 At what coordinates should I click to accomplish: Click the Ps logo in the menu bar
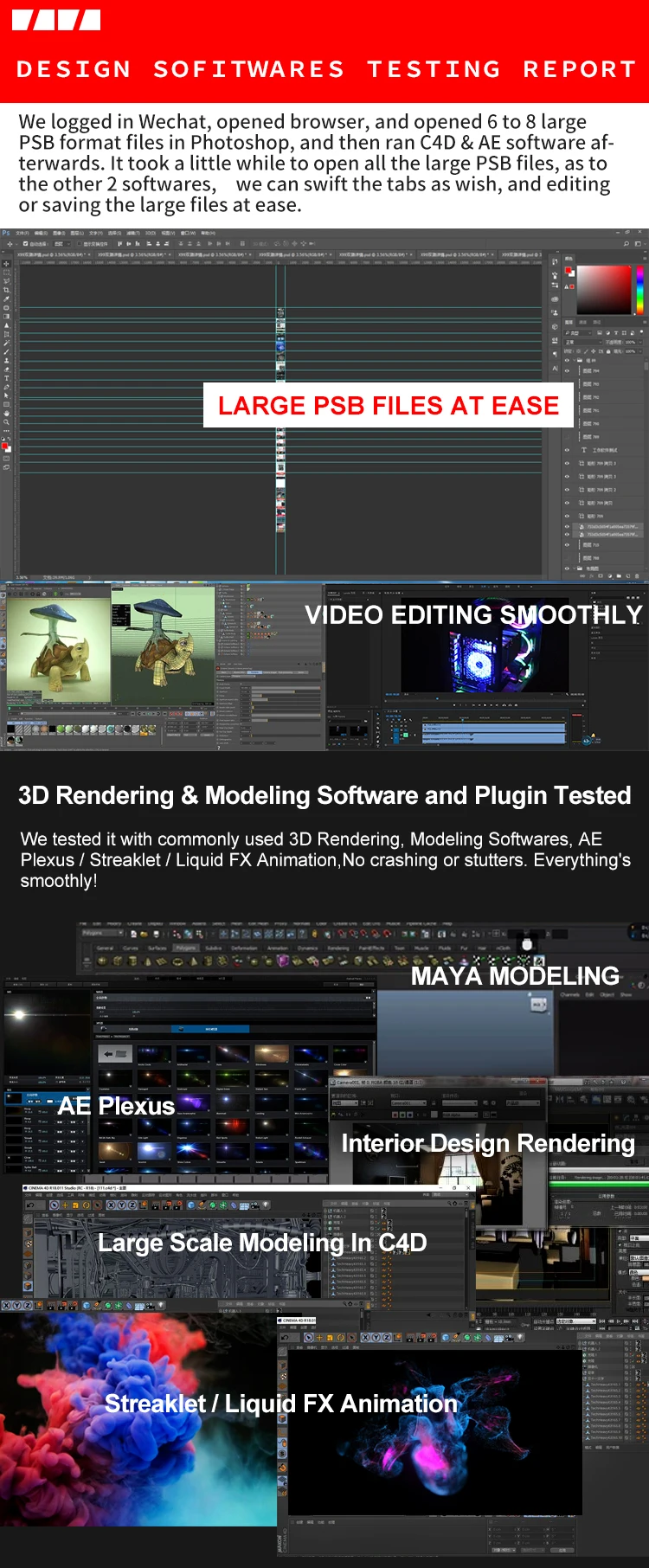pos(6,233)
